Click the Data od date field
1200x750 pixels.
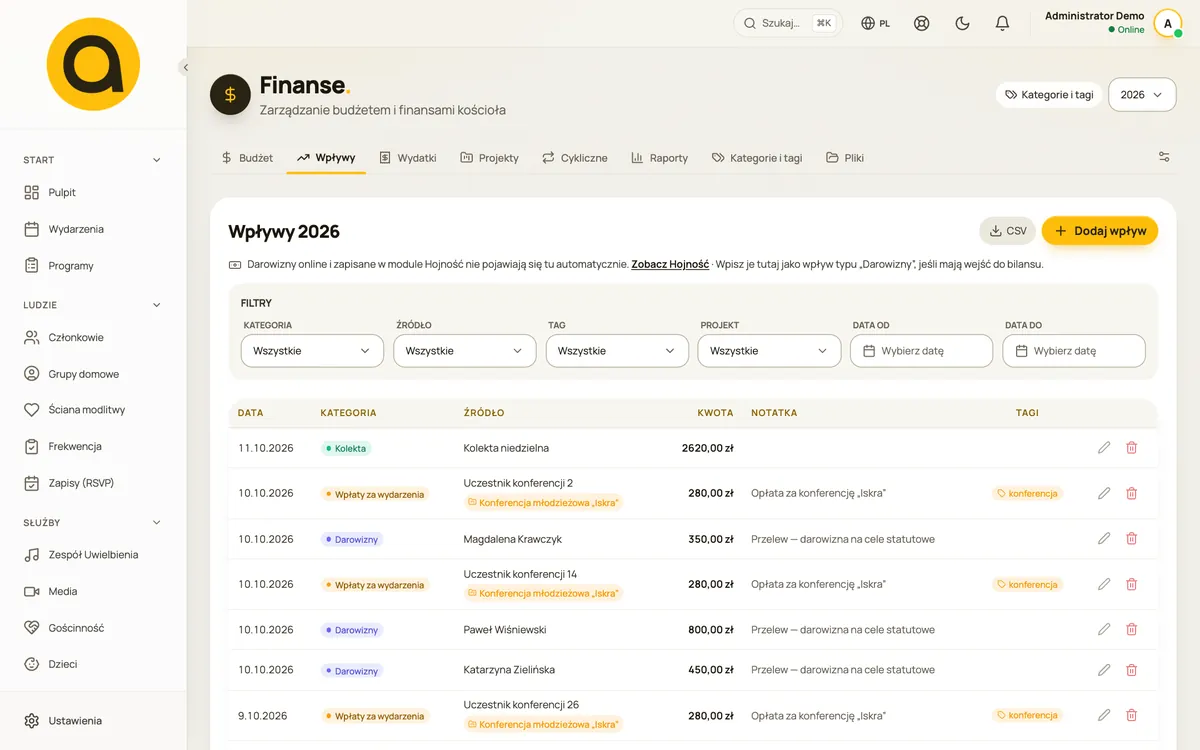coord(921,351)
